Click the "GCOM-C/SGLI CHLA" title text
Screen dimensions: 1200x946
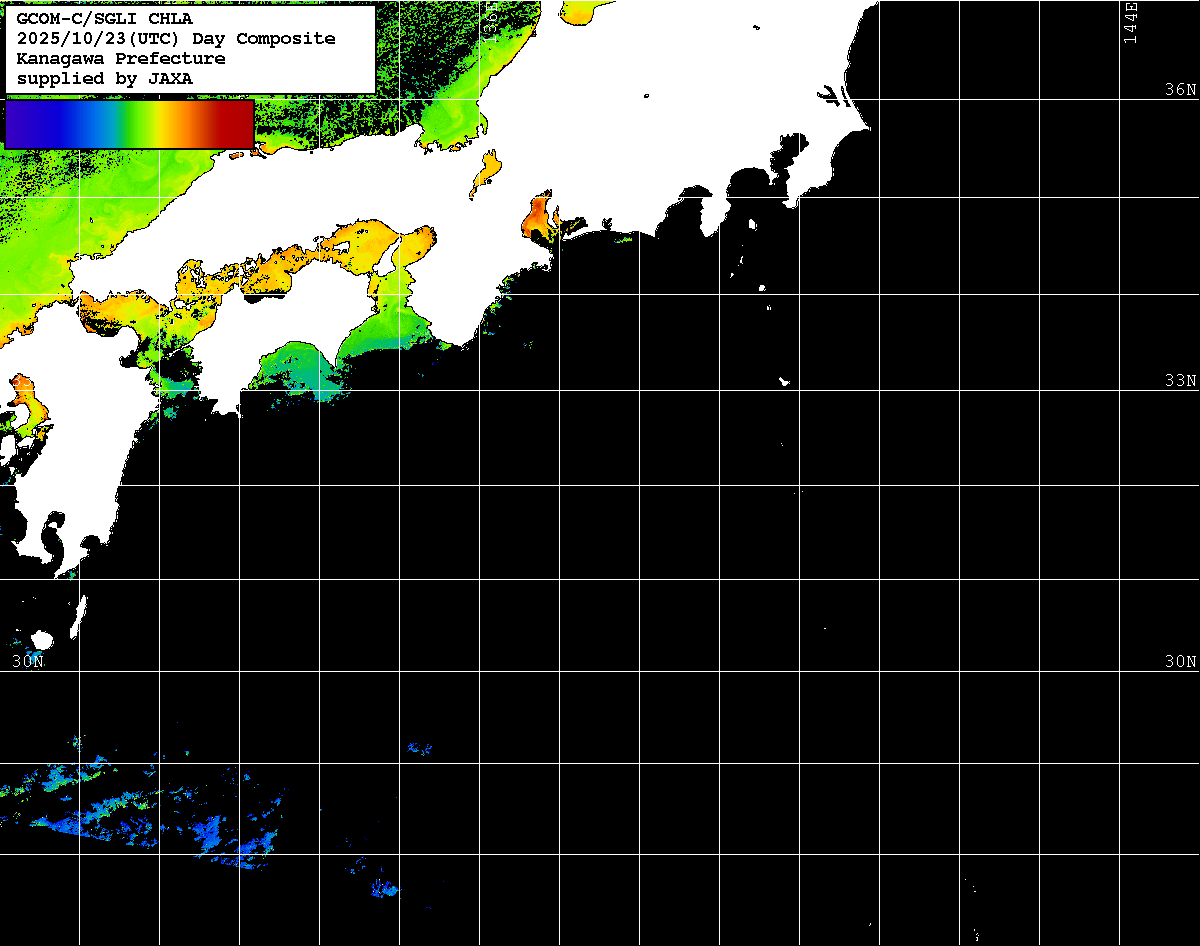click(x=105, y=18)
